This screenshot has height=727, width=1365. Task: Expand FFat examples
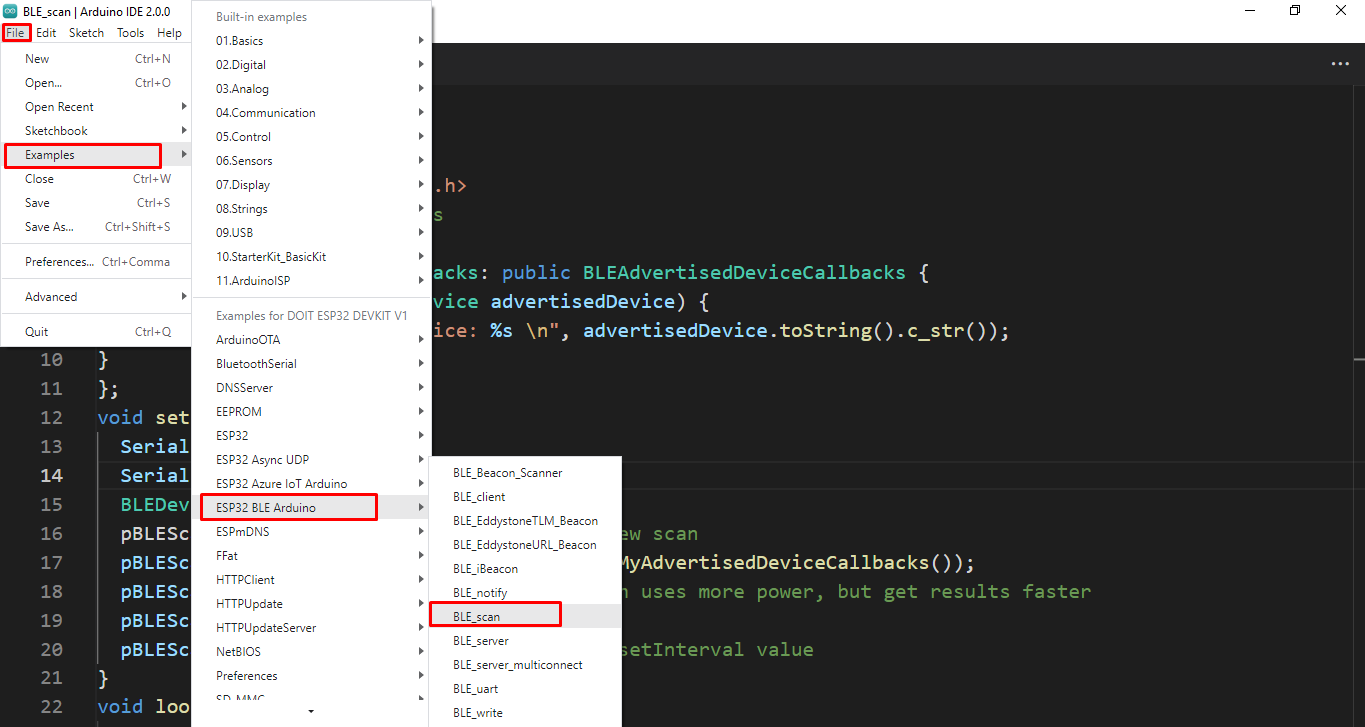tap(311, 556)
